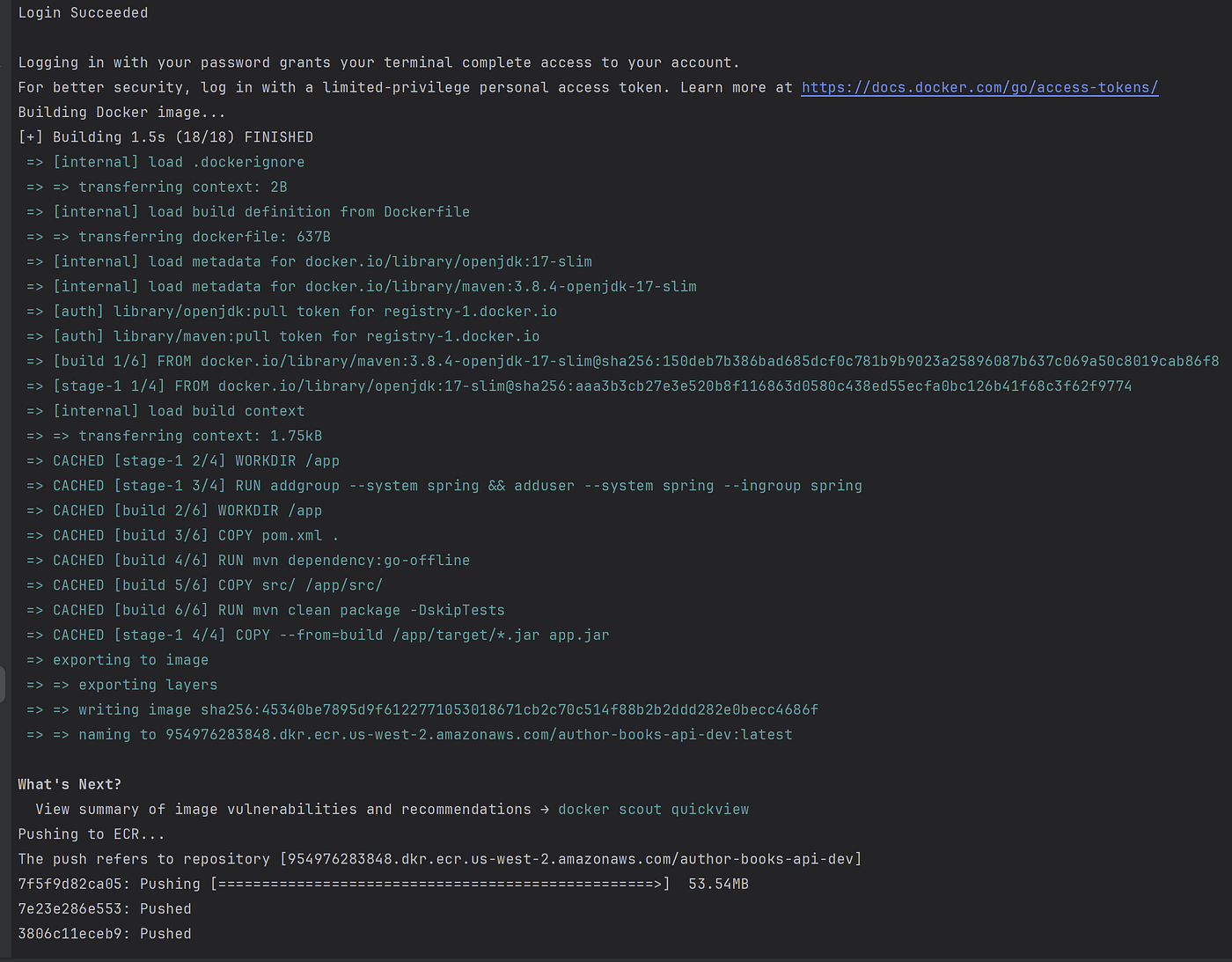Open the docs.docker.com access-tokens link
The height and width of the screenshot is (962, 1232).
pyautogui.click(x=979, y=87)
